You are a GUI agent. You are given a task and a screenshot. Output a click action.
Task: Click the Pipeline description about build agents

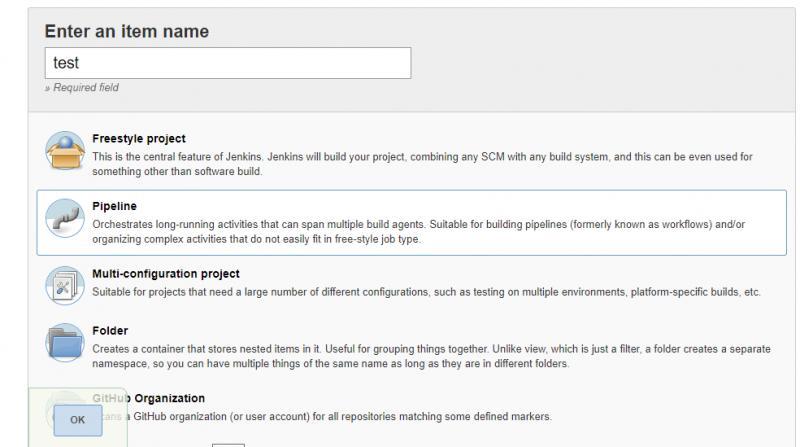coord(418,231)
